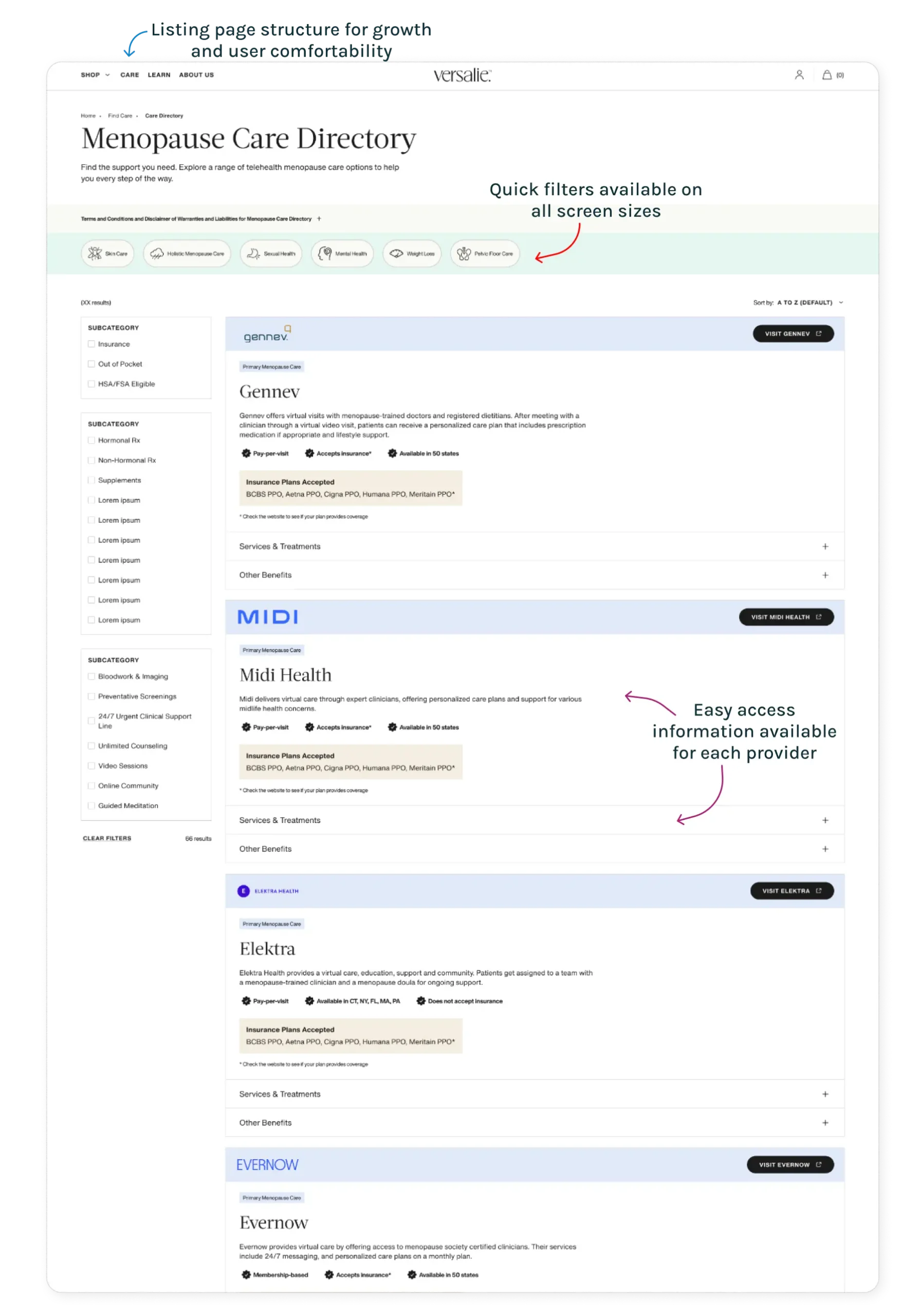
Task: Click Gennev's Accepts insurance badge icon
Action: tap(309, 453)
